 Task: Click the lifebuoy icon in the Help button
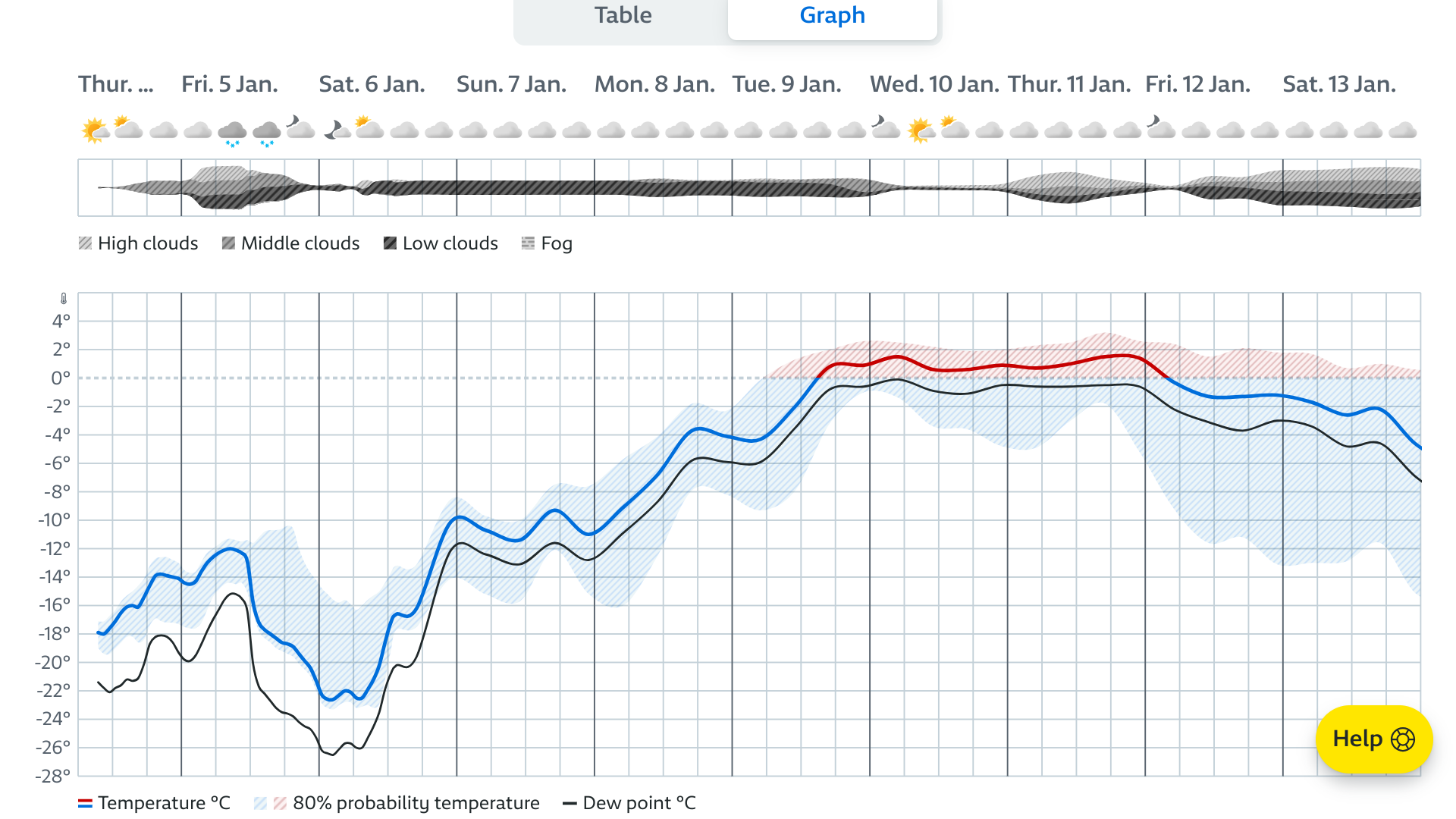click(1402, 739)
